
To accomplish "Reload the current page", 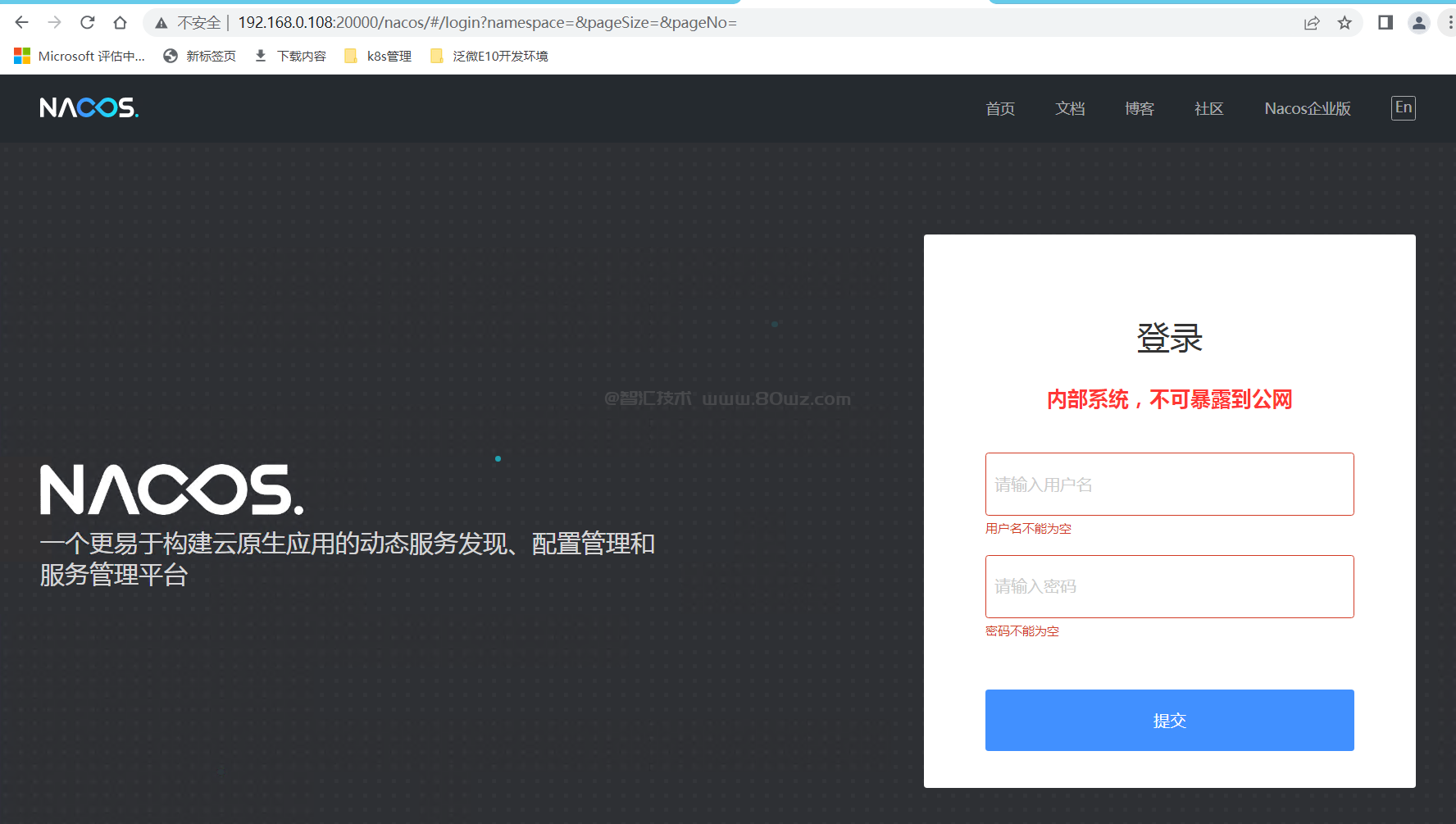I will pos(87,23).
